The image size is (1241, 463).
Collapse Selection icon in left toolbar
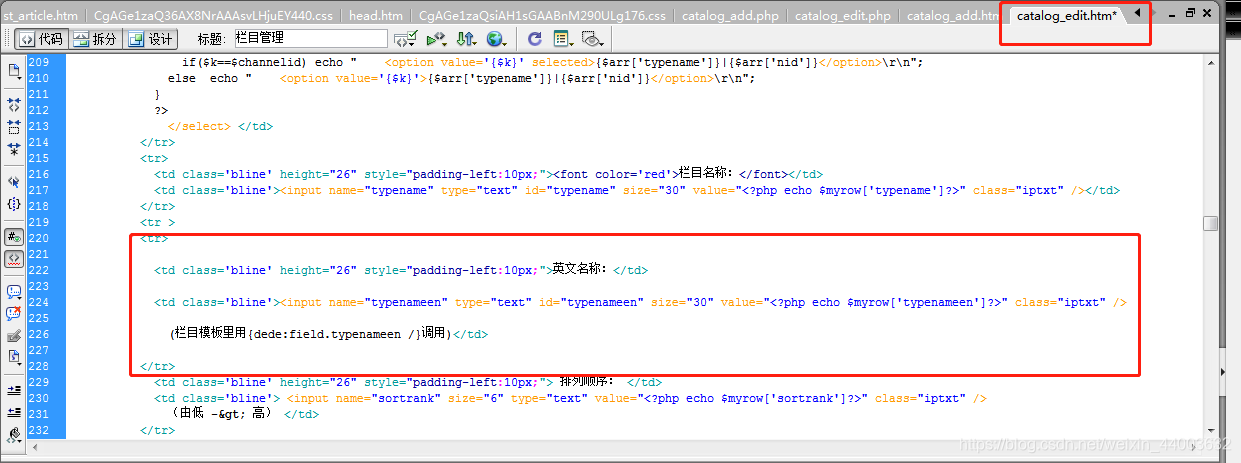point(14,126)
